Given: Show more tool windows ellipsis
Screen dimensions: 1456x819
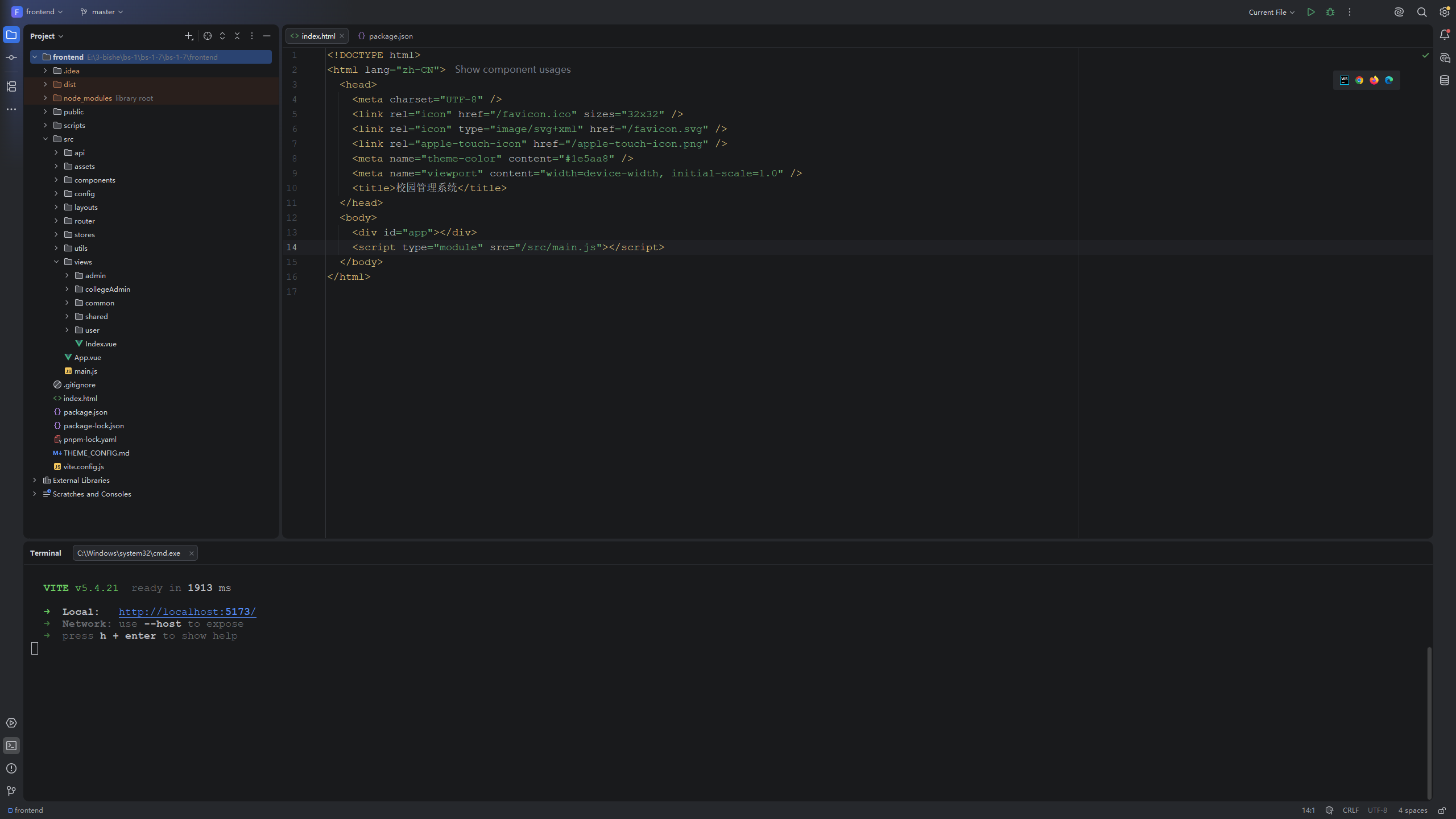Looking at the screenshot, I should pos(11,109).
